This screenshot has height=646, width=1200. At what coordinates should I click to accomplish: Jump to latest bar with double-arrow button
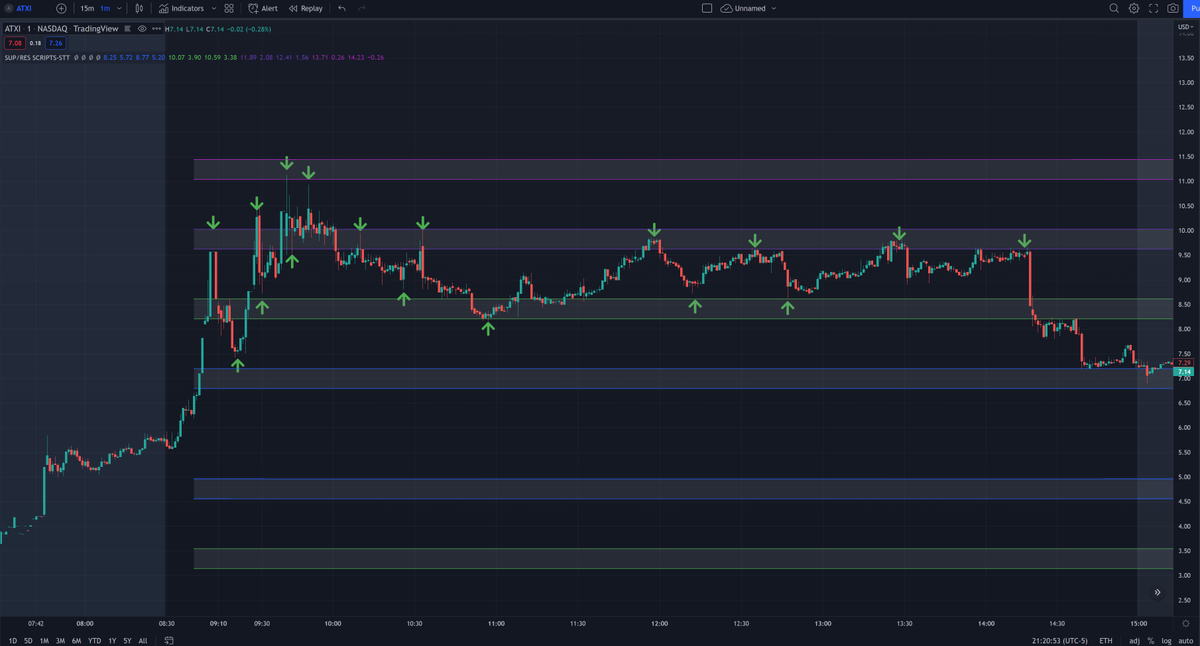[x=1157, y=592]
